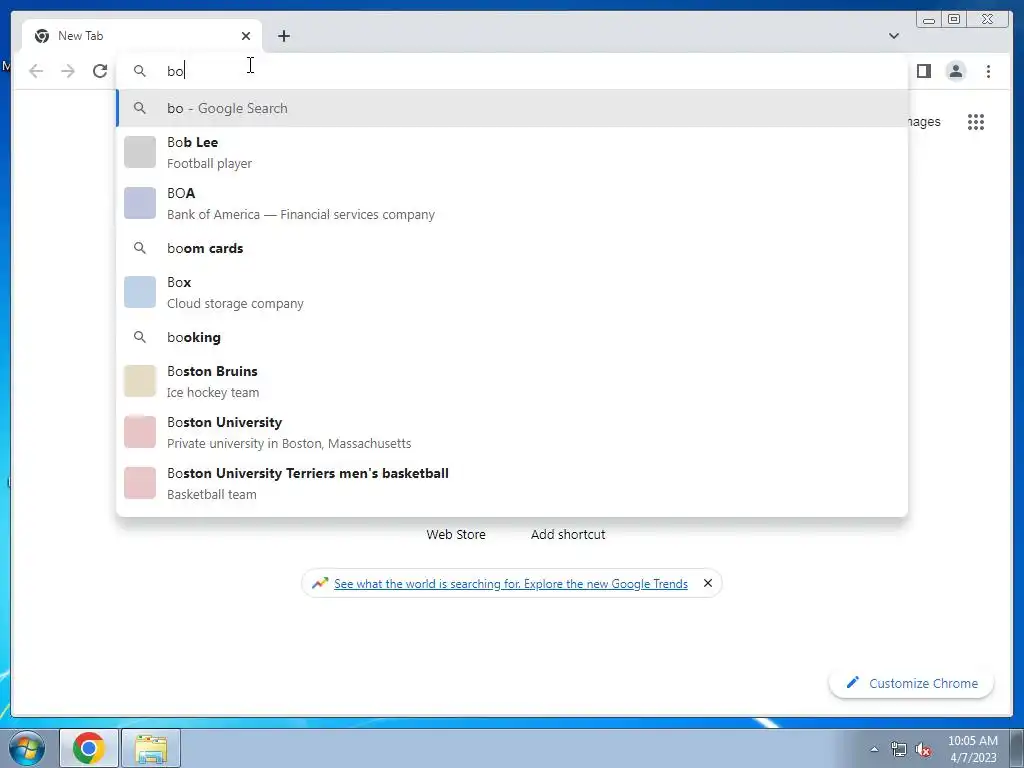Choose the Bob Lee football player suggestion
Screen dimensions: 1024x768
click(x=512, y=152)
